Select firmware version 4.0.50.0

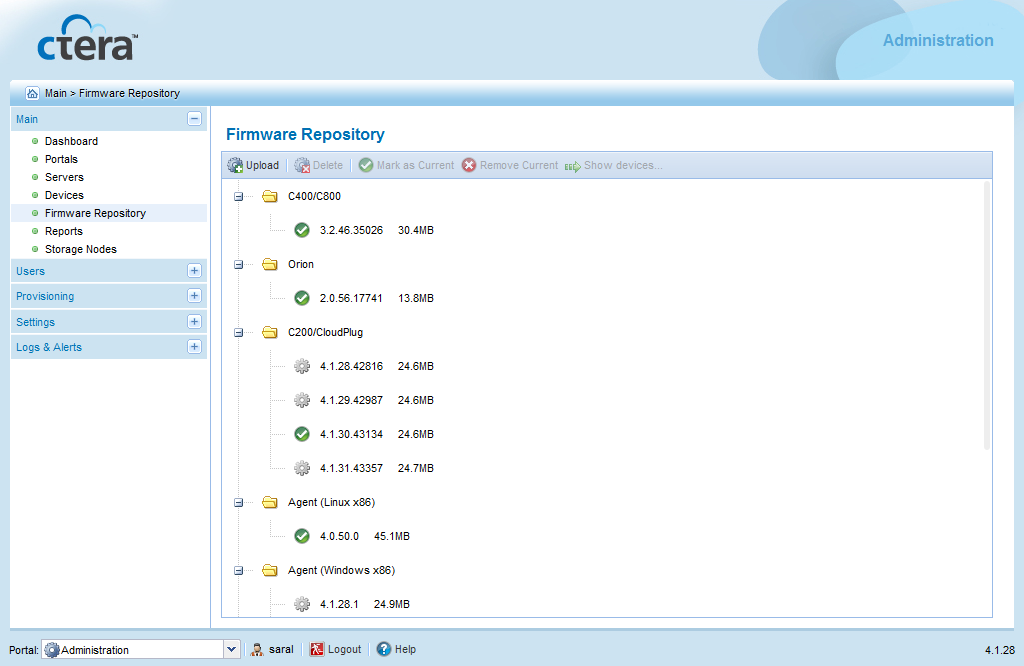(x=339, y=537)
